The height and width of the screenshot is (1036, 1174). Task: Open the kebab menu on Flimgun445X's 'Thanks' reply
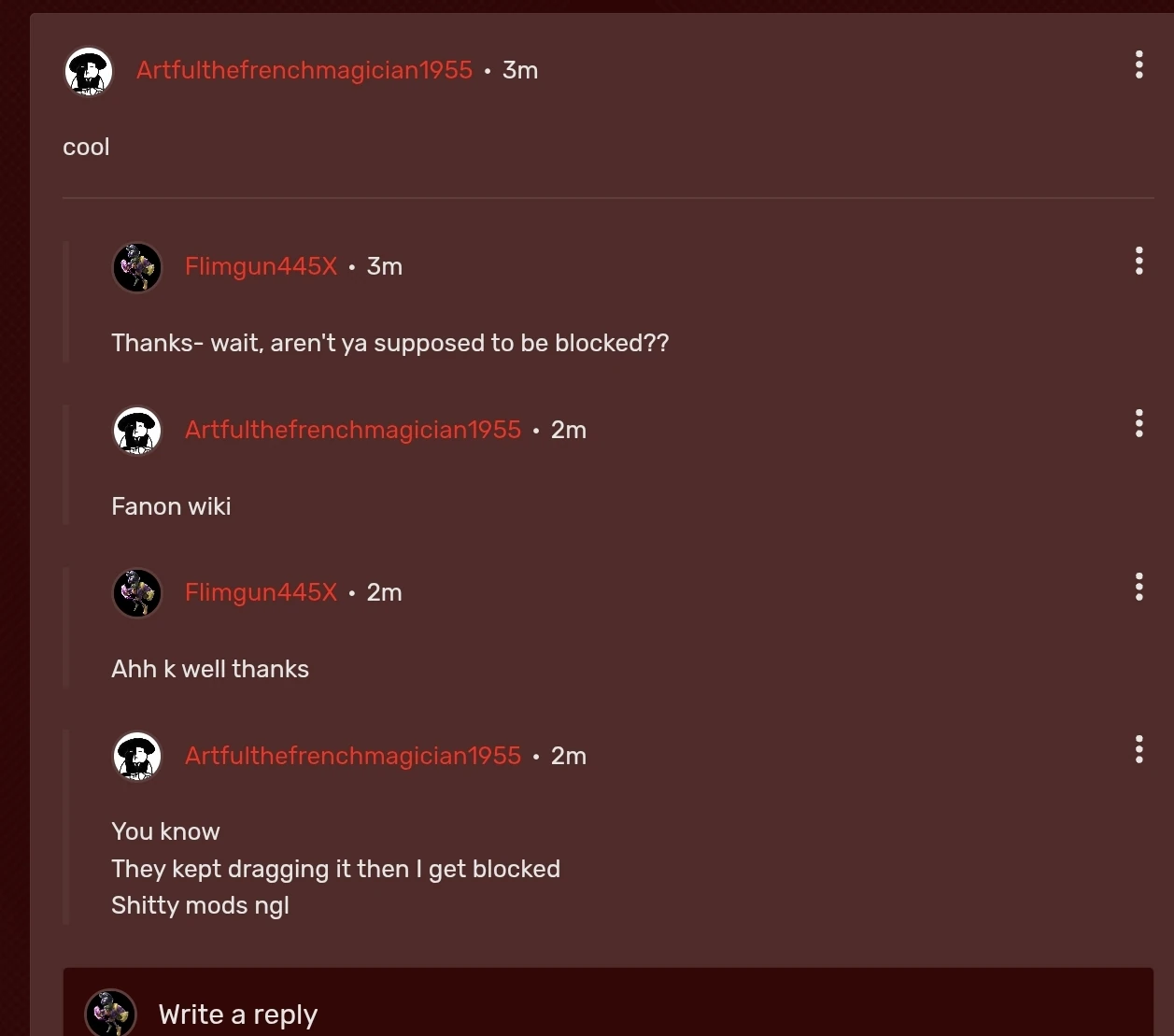(1139, 261)
